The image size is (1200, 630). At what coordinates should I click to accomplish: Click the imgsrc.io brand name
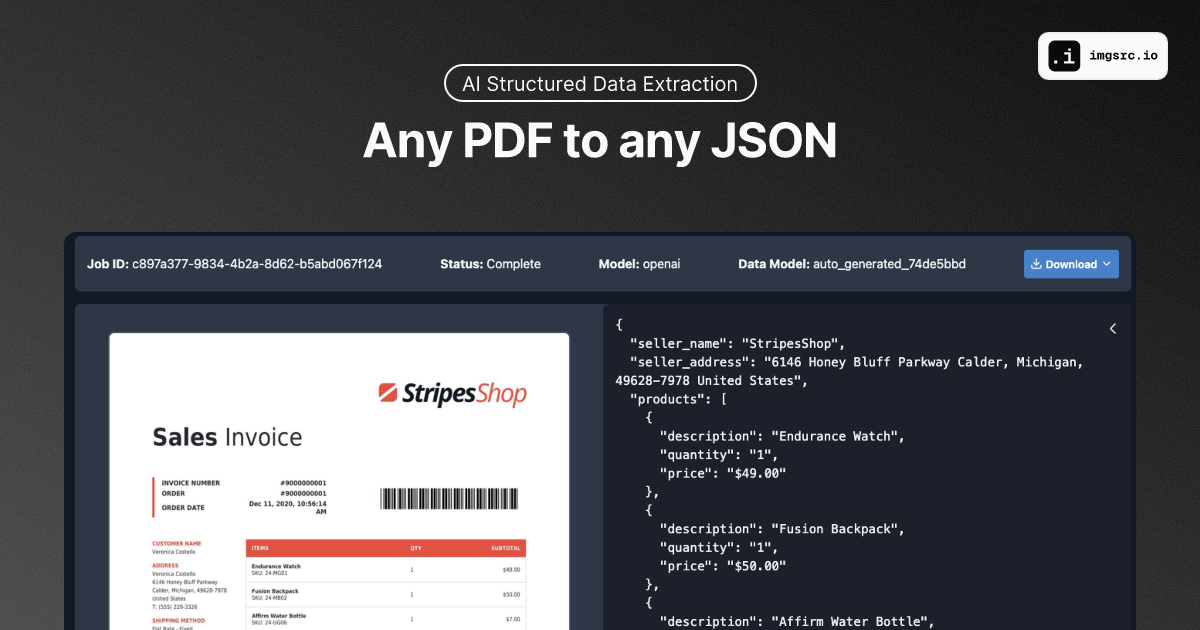(x=1122, y=56)
